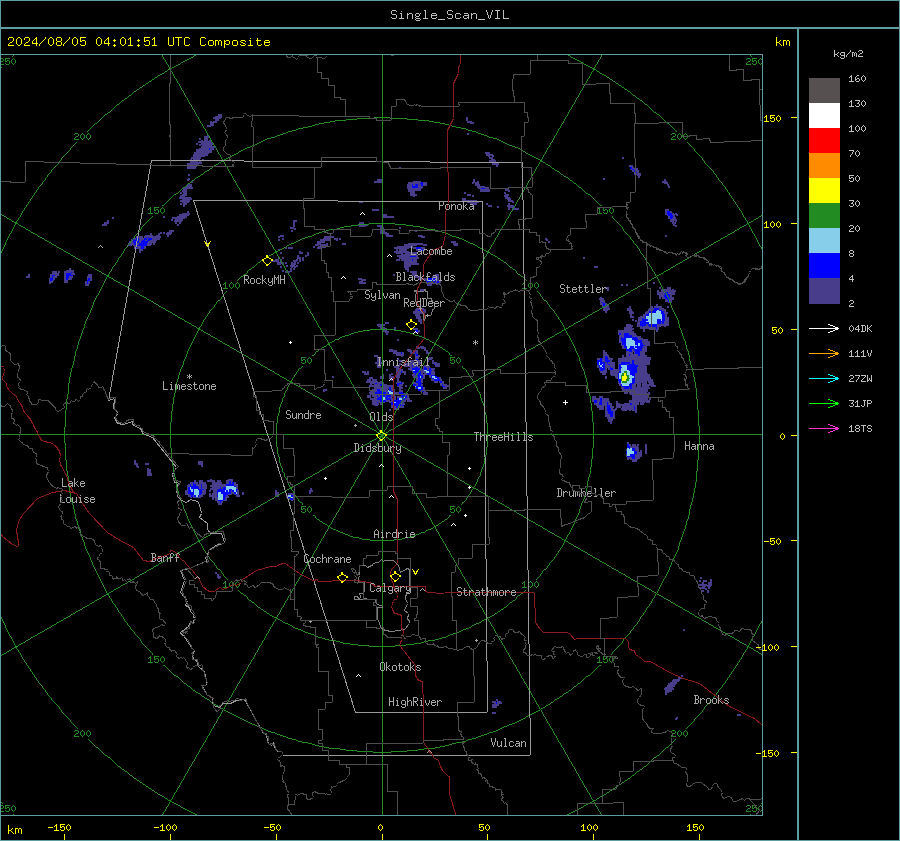Viewport: 900px width, 841px height.
Task: Click the grey 130-160 legend color swatch
Action: tap(824, 91)
